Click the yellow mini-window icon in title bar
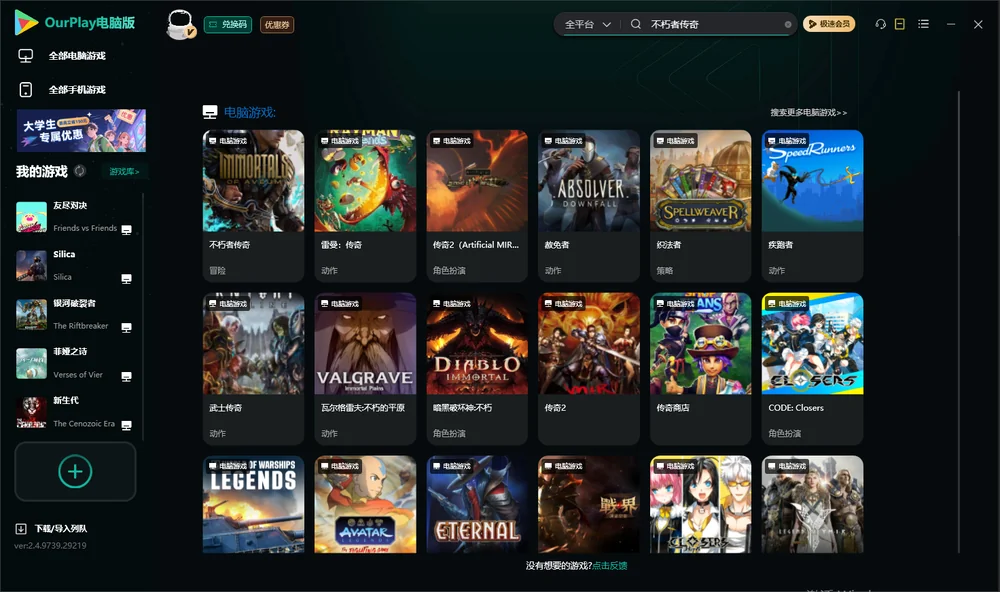 click(x=900, y=24)
